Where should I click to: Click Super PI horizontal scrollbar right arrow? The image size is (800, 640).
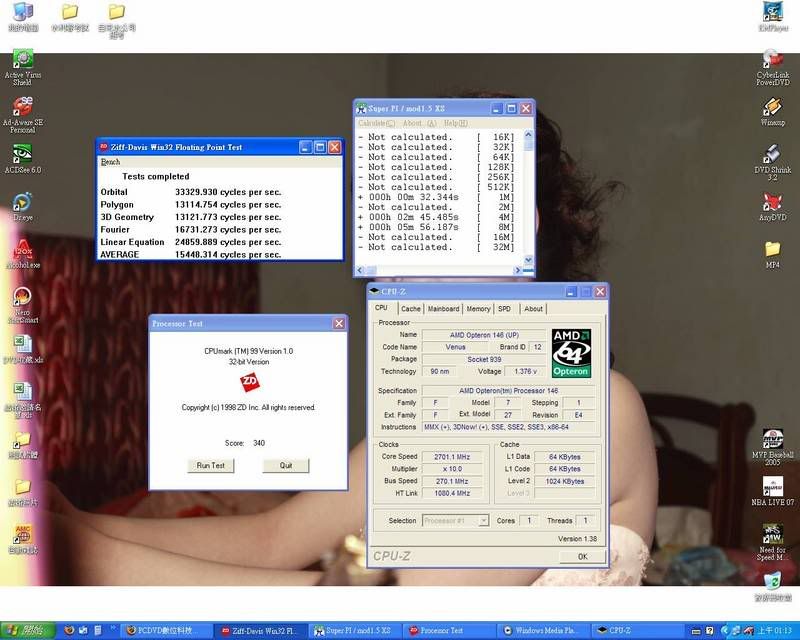(518, 270)
